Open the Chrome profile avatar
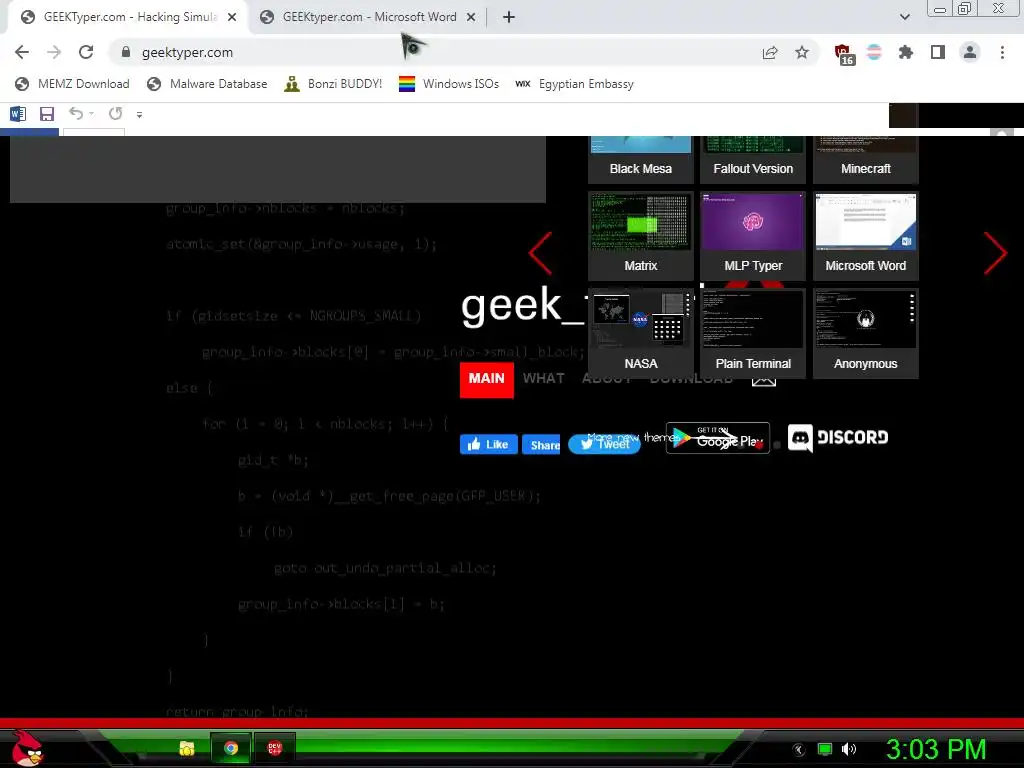The width and height of the screenshot is (1024, 768). [x=970, y=52]
